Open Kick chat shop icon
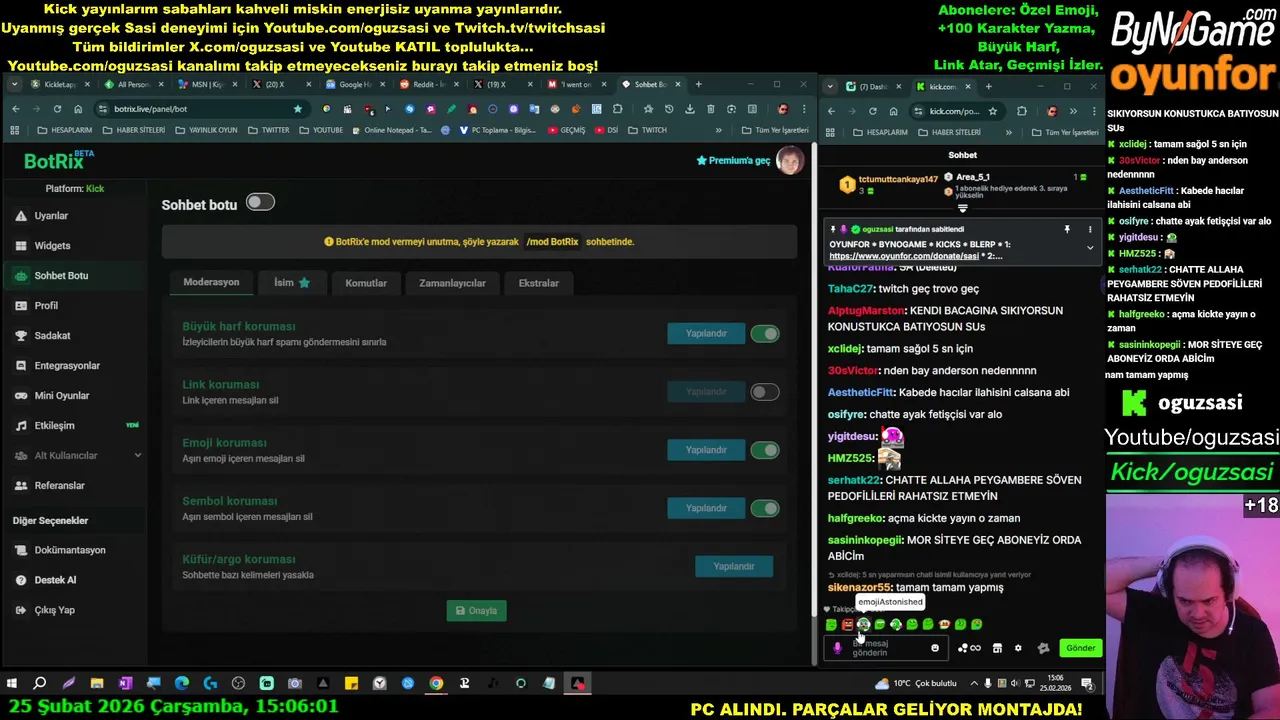Screen dimensions: 1280x720 [997, 648]
